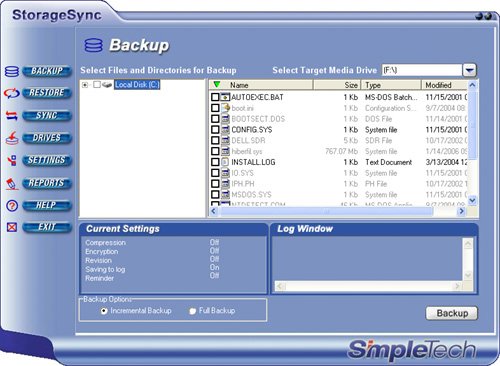500x366 pixels.
Task: Click the Backup button to start
Action: (452, 313)
